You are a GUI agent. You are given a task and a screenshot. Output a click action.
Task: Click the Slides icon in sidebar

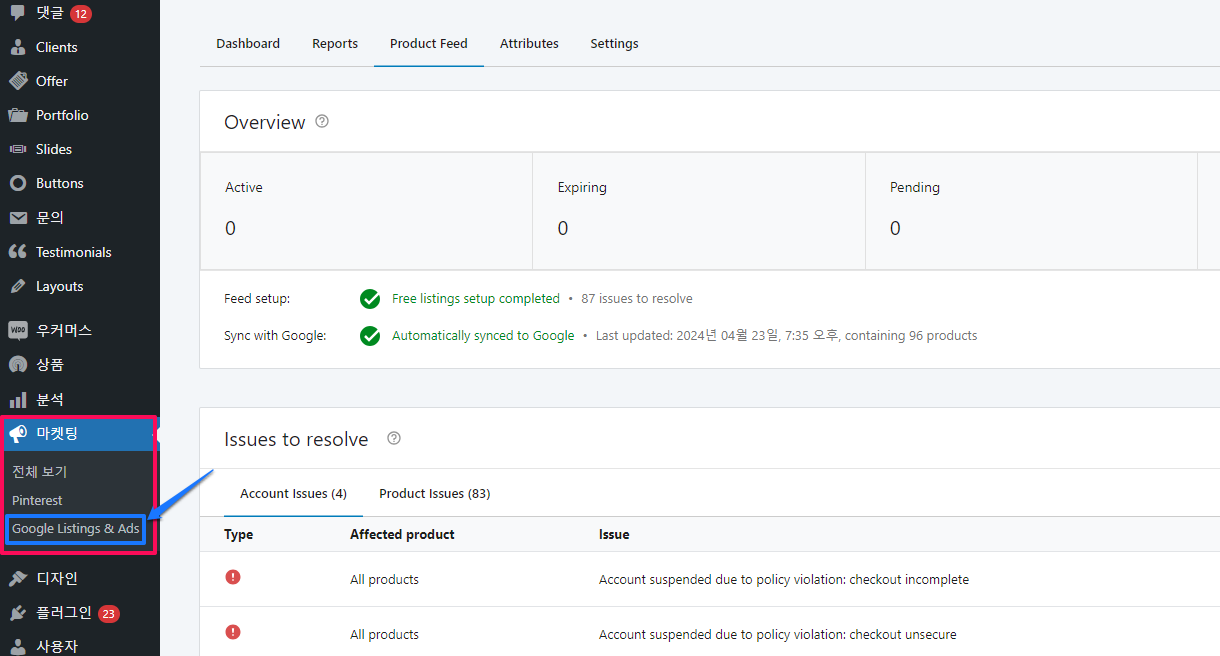pos(18,149)
